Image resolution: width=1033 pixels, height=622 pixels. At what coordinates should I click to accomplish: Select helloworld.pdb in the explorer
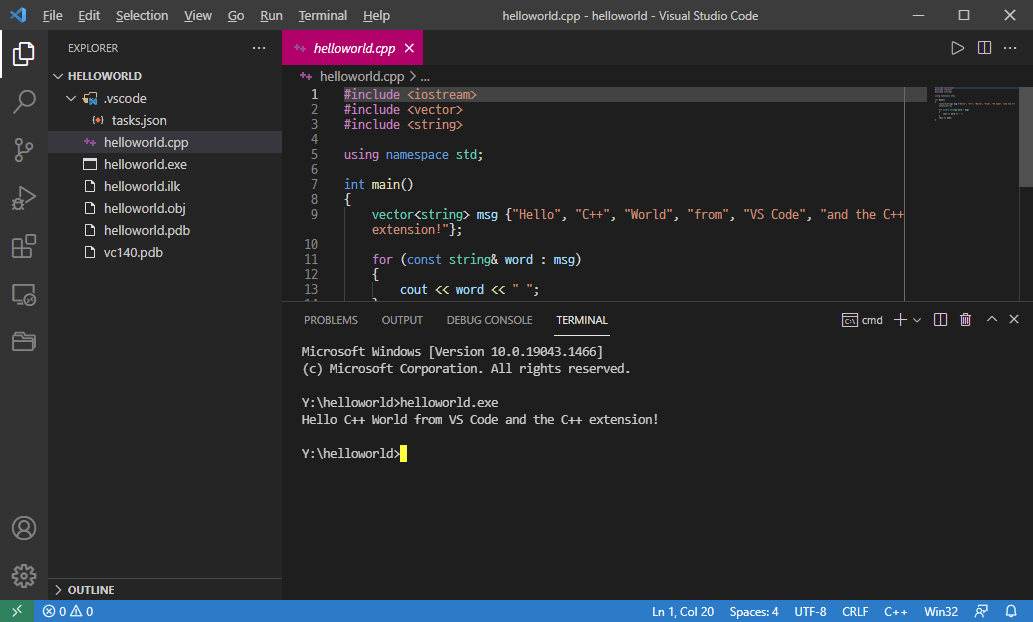(165, 230)
